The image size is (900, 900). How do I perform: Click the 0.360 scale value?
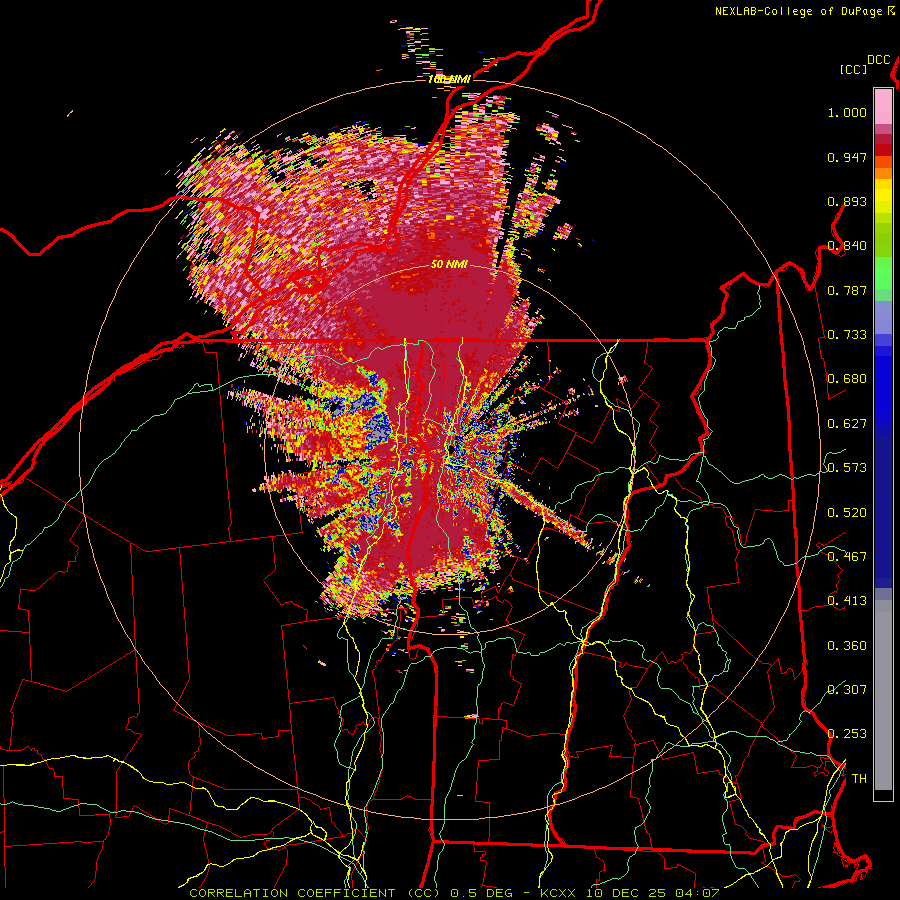(x=847, y=645)
